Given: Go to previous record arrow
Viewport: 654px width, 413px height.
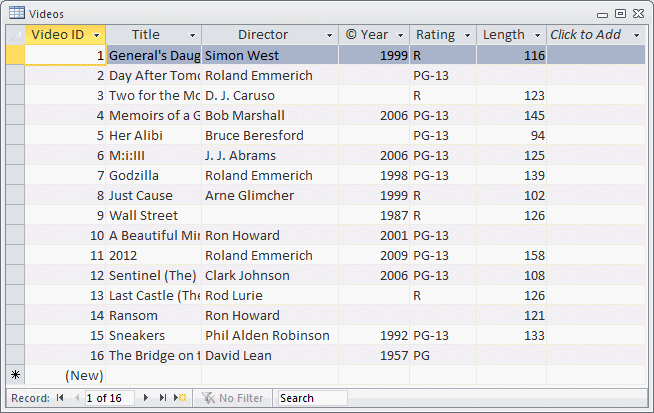Looking at the screenshot, I should (x=77, y=398).
